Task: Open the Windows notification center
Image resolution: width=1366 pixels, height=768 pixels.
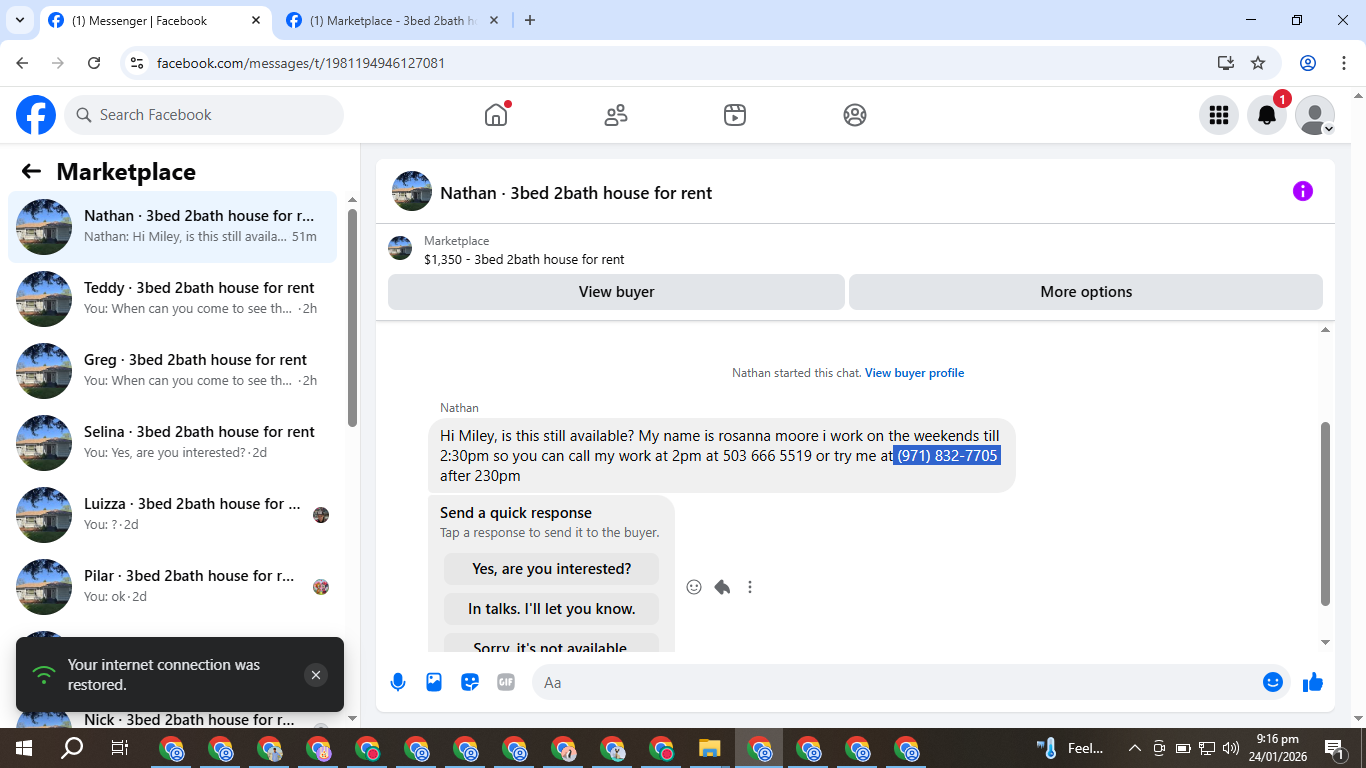Action: [x=1334, y=748]
